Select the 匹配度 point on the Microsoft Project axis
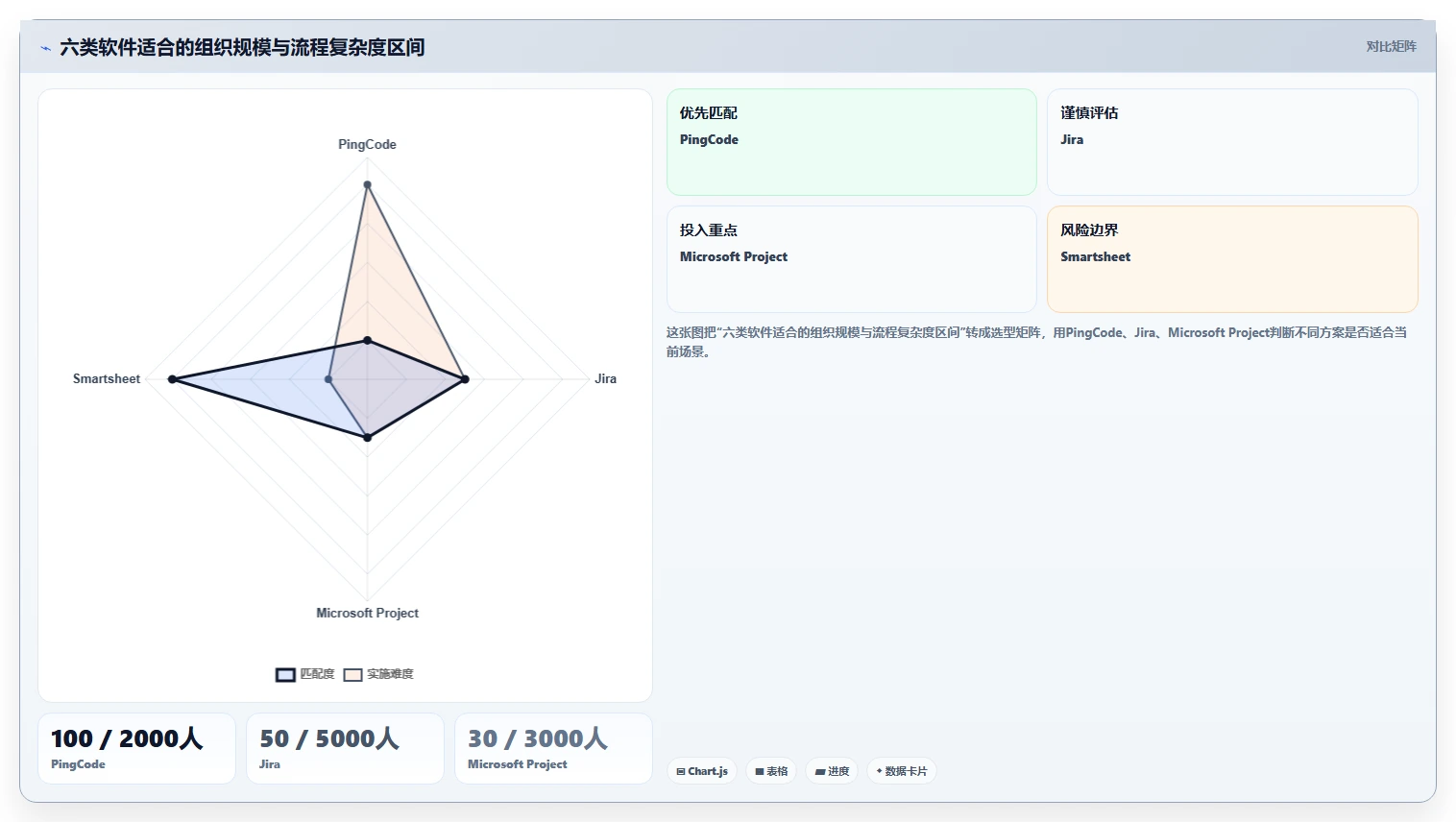This screenshot has width=1456, height=822. coord(367,438)
